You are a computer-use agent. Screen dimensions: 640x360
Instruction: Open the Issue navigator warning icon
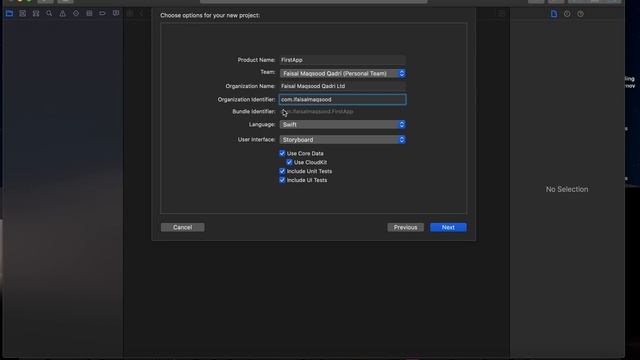(x=62, y=13)
